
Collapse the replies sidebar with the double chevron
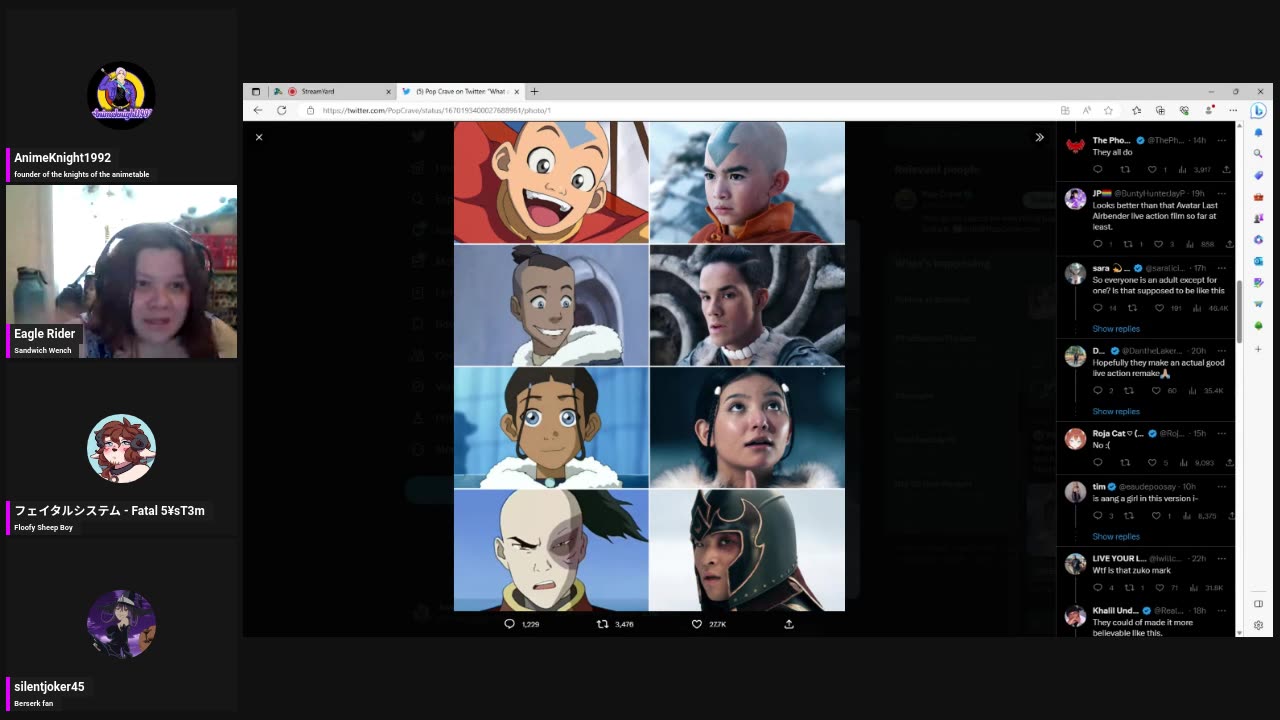point(1039,137)
